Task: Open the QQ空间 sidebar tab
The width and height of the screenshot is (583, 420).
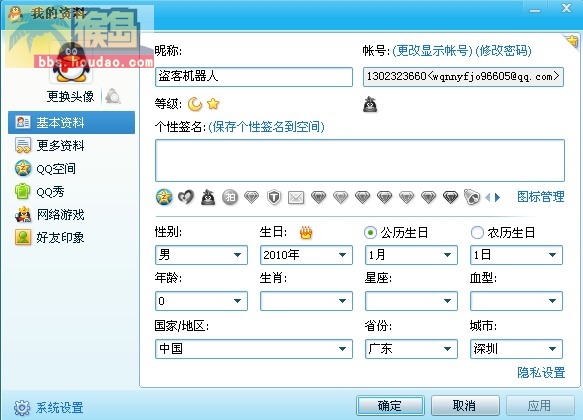Action: [x=71, y=169]
